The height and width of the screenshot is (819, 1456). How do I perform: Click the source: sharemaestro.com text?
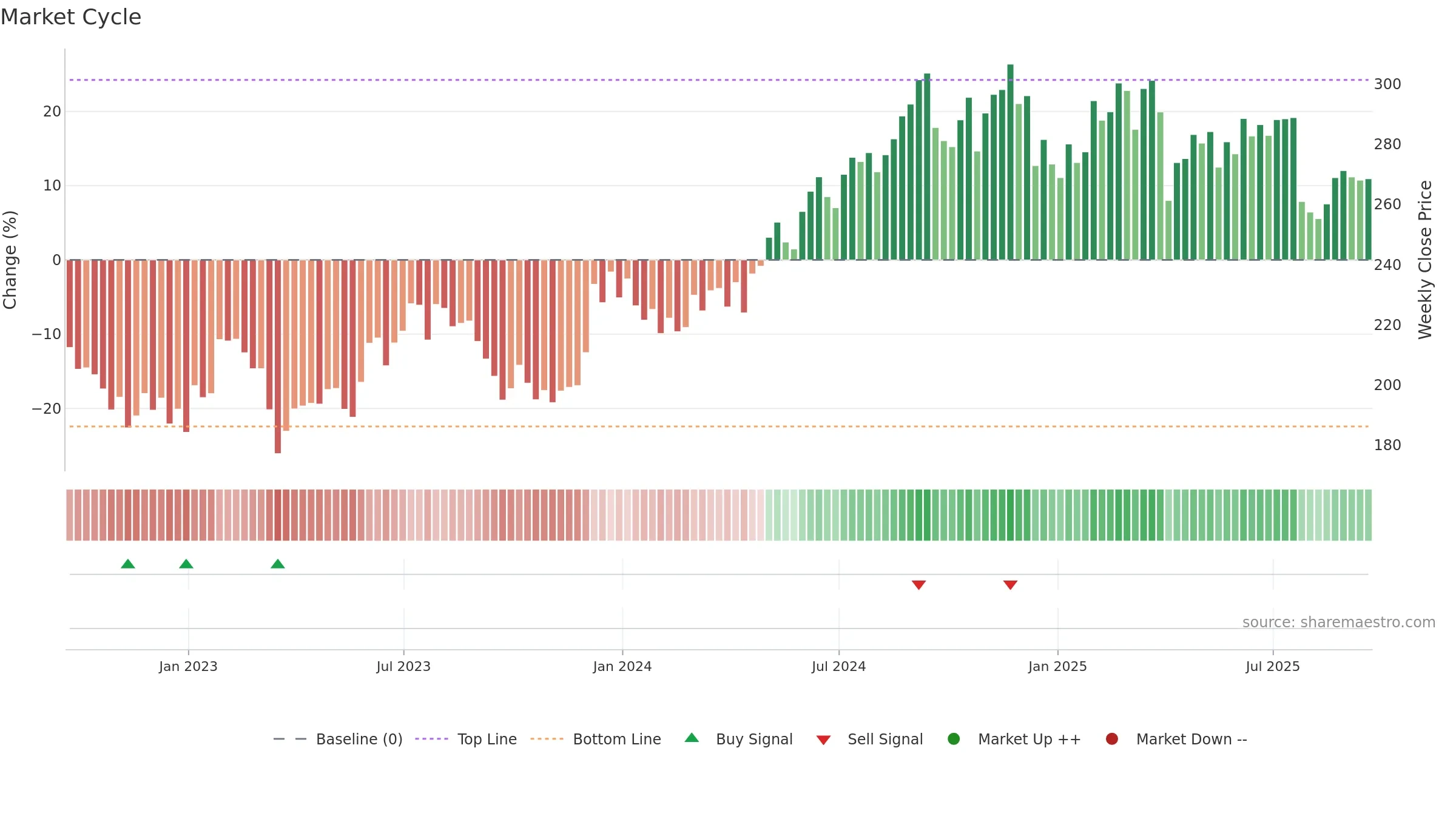[1339, 622]
